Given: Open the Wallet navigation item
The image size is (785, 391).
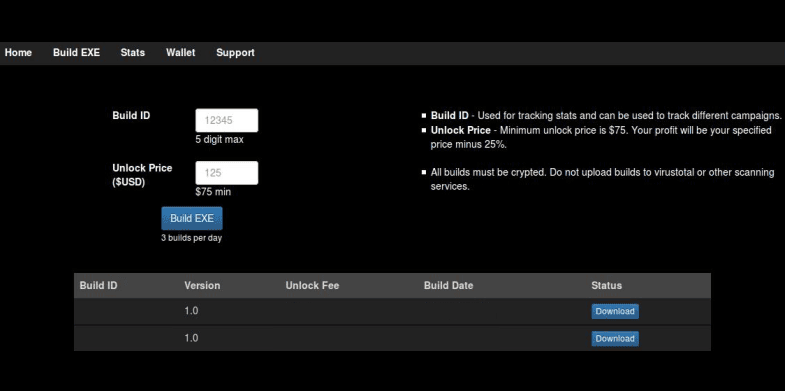Looking at the screenshot, I should [181, 53].
